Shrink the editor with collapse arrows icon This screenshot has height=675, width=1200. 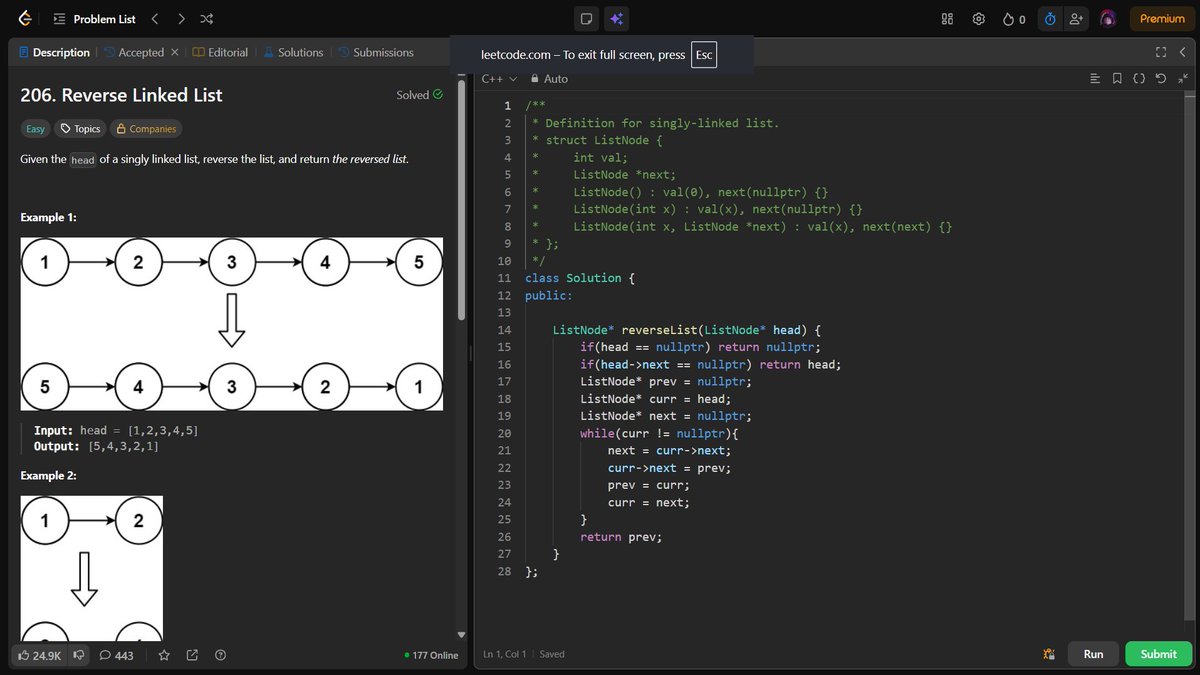tap(1183, 79)
